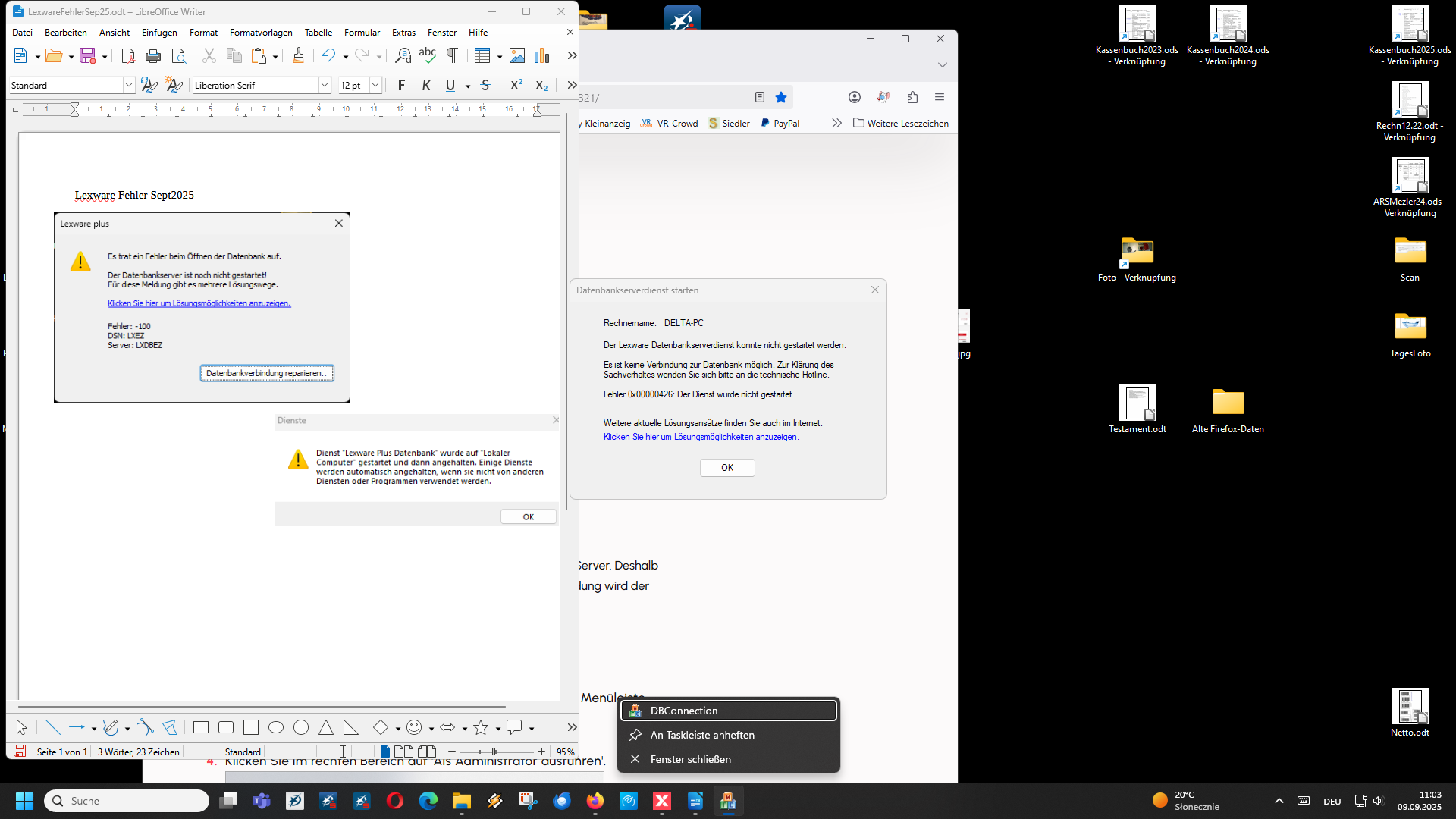This screenshot has width=1456, height=819.
Task: Open the Lösungsmöglichkeiten link in Datenbankserverdienst dialog
Action: 701,437
